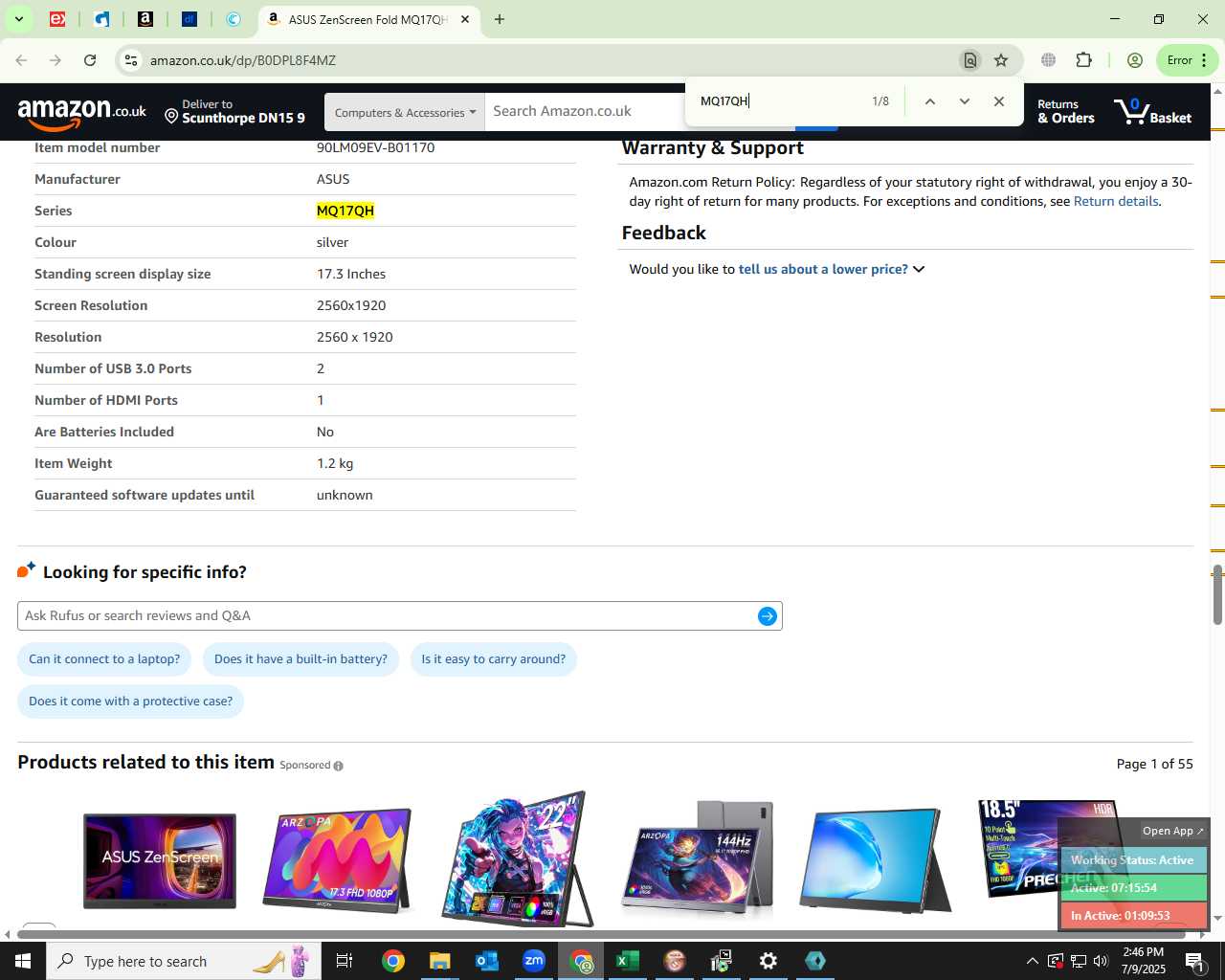Open Computers & Accessories category dropdown
The width and height of the screenshot is (1225, 980).
[405, 113]
